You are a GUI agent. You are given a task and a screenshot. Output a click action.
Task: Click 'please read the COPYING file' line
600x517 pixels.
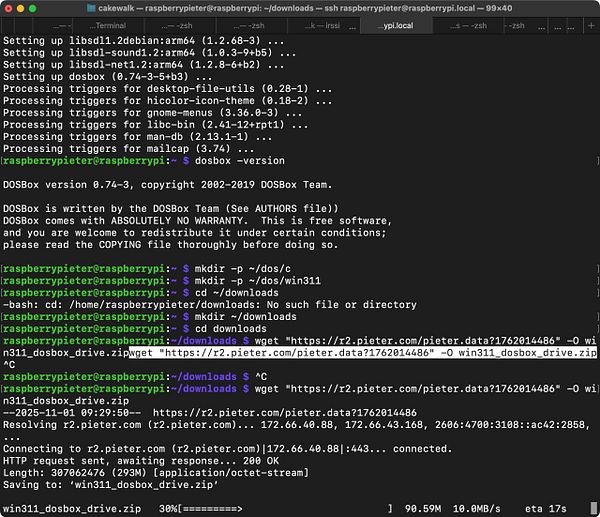170,245
